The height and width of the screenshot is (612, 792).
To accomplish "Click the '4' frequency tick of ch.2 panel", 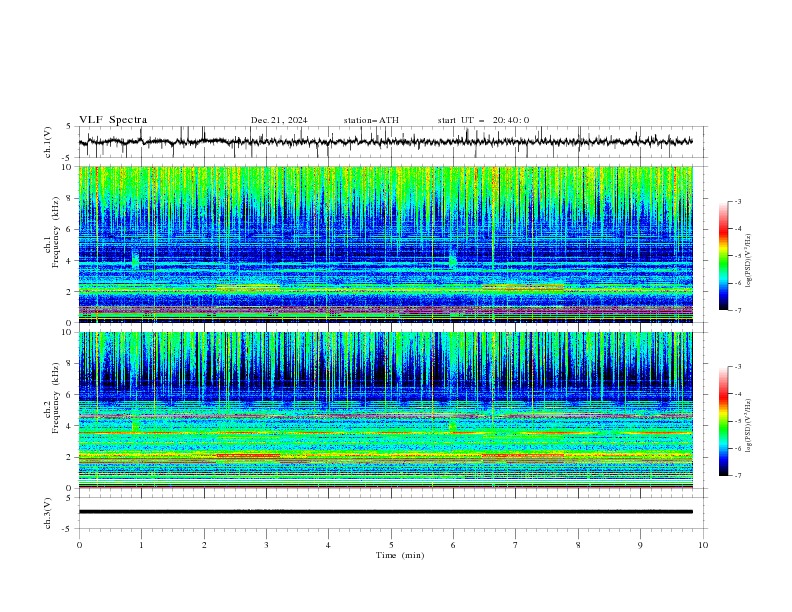I will coord(71,426).
